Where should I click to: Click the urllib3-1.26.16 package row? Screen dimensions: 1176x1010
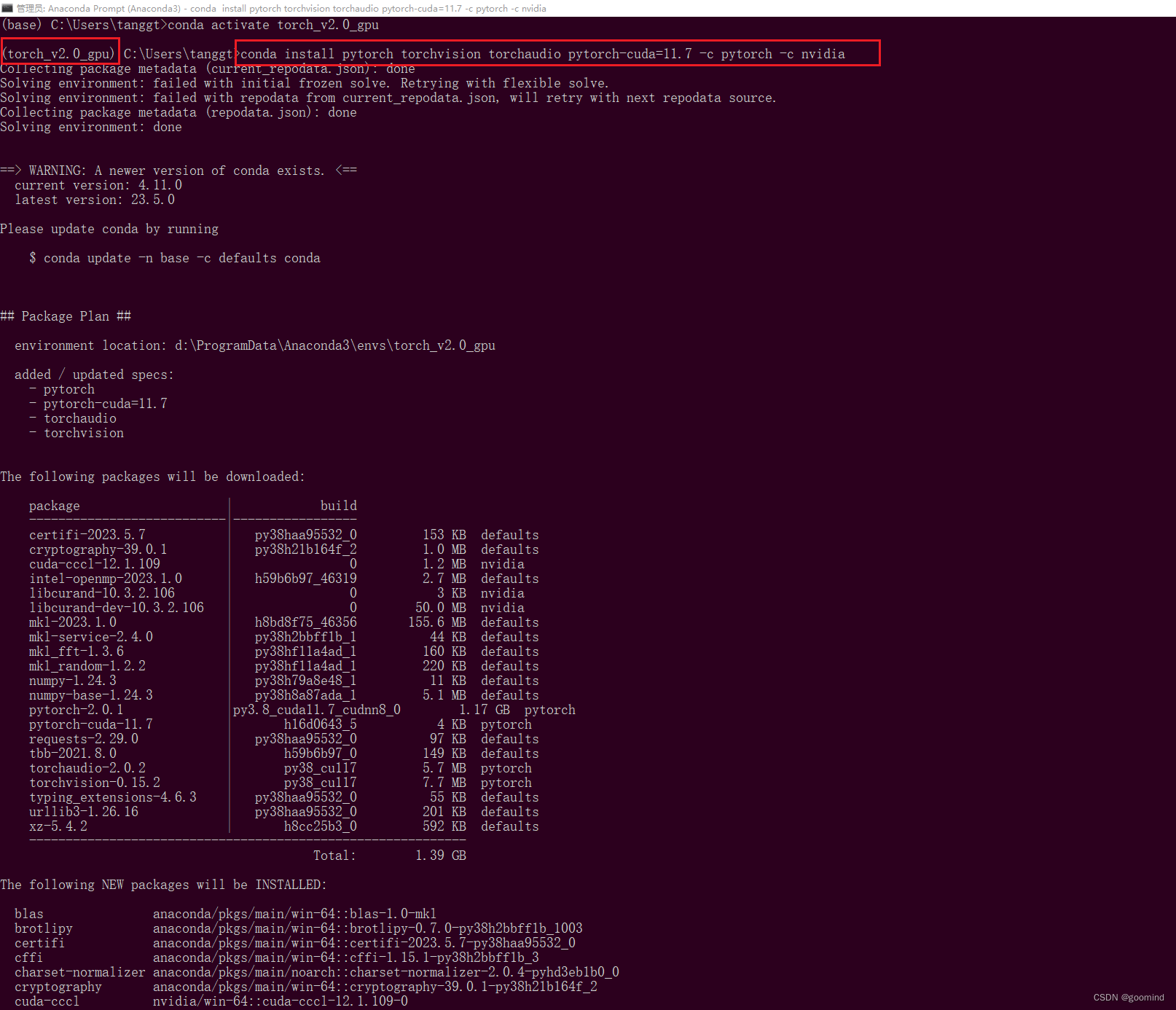284,812
